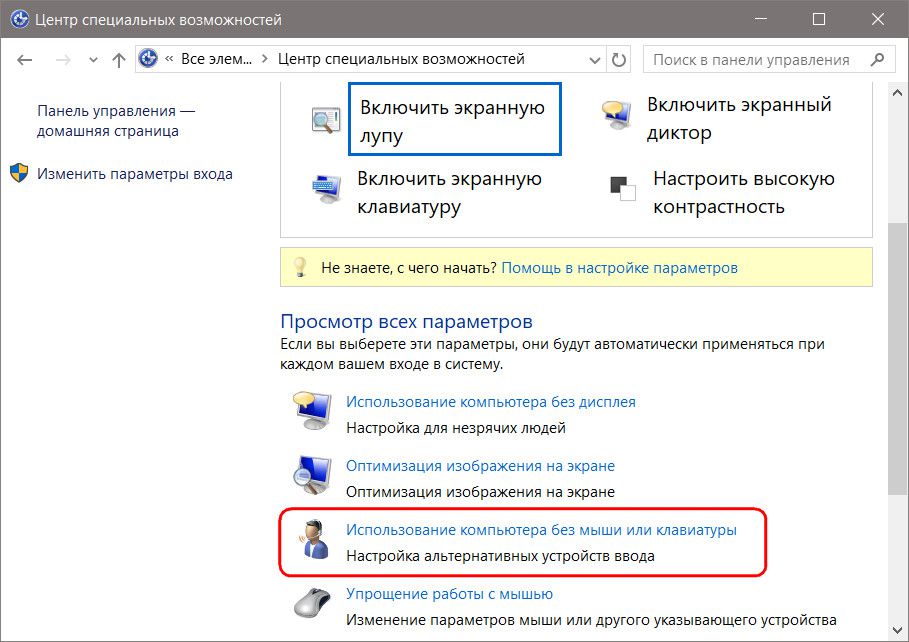The height and width of the screenshot is (642, 909).
Task: Click the light bulb tip icon
Action: (x=300, y=267)
